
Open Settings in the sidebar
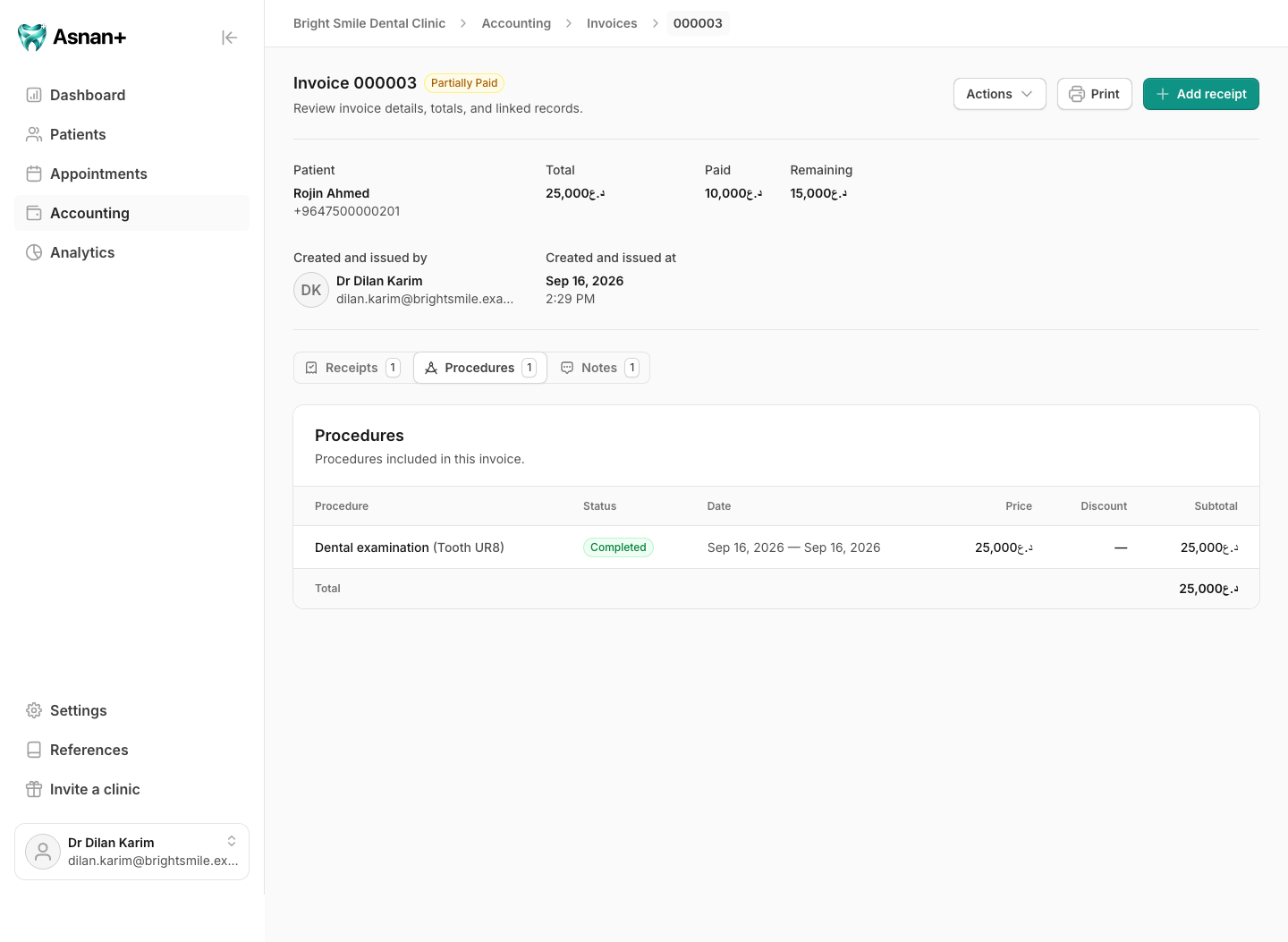[x=131, y=710]
